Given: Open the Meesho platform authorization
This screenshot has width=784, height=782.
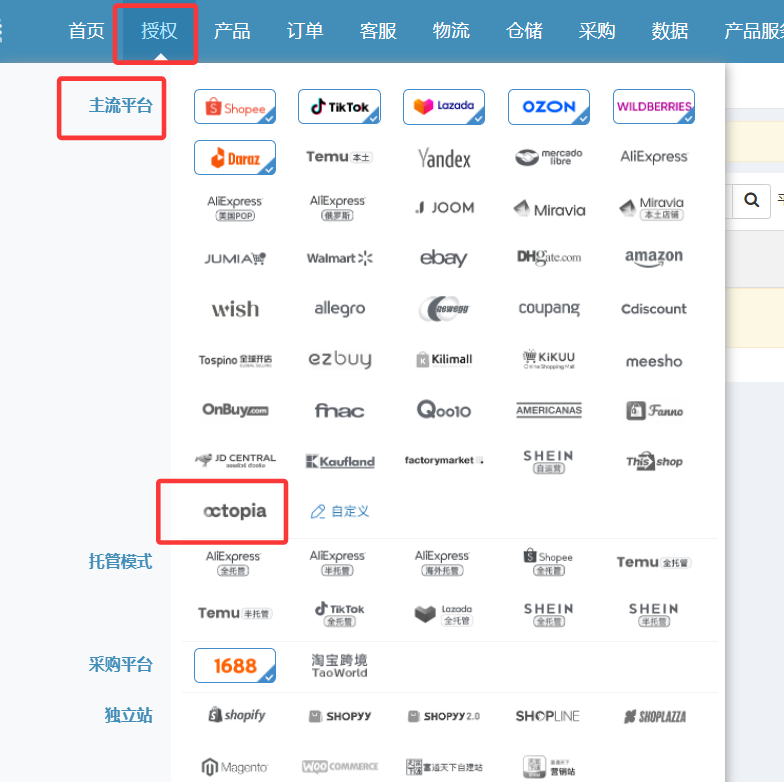Looking at the screenshot, I should click(x=654, y=361).
